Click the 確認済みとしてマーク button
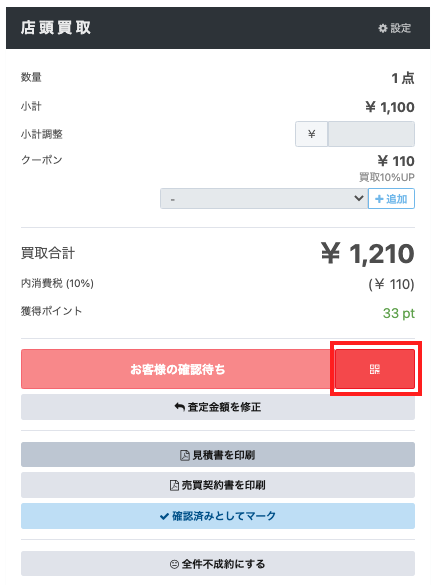437x585 pixels. (218, 516)
